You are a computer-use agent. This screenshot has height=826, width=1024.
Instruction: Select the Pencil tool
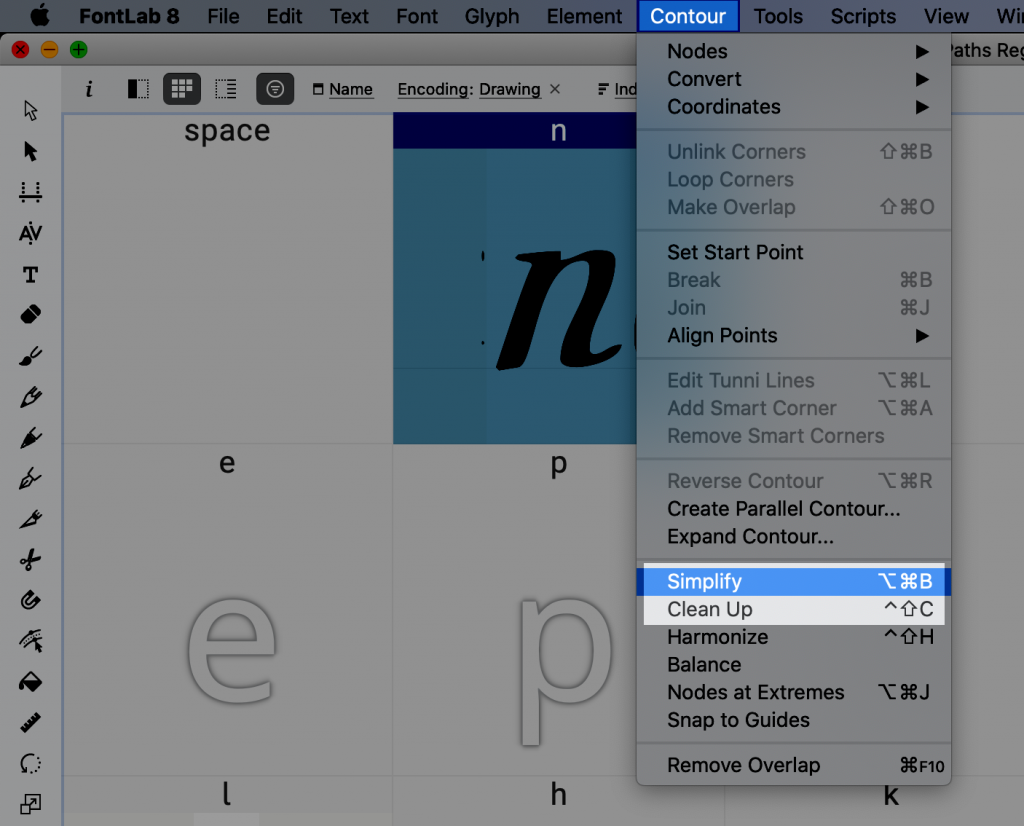[31, 396]
